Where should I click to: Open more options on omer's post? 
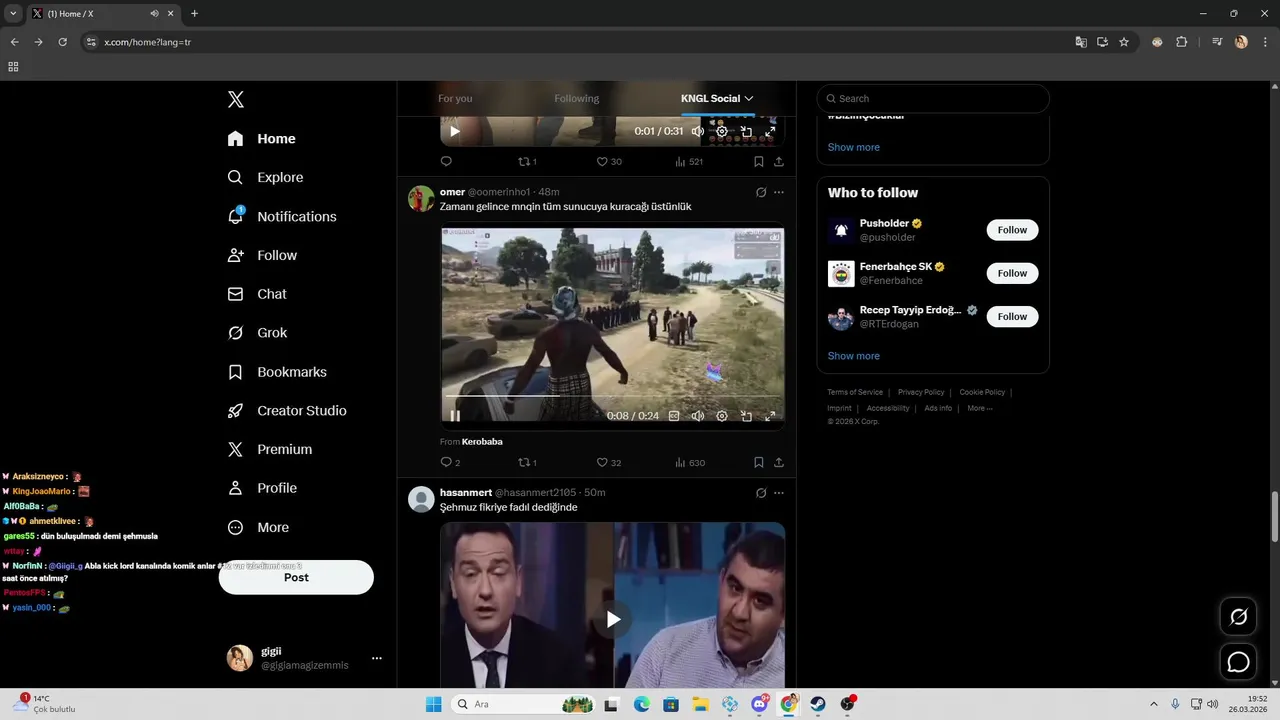click(x=779, y=192)
